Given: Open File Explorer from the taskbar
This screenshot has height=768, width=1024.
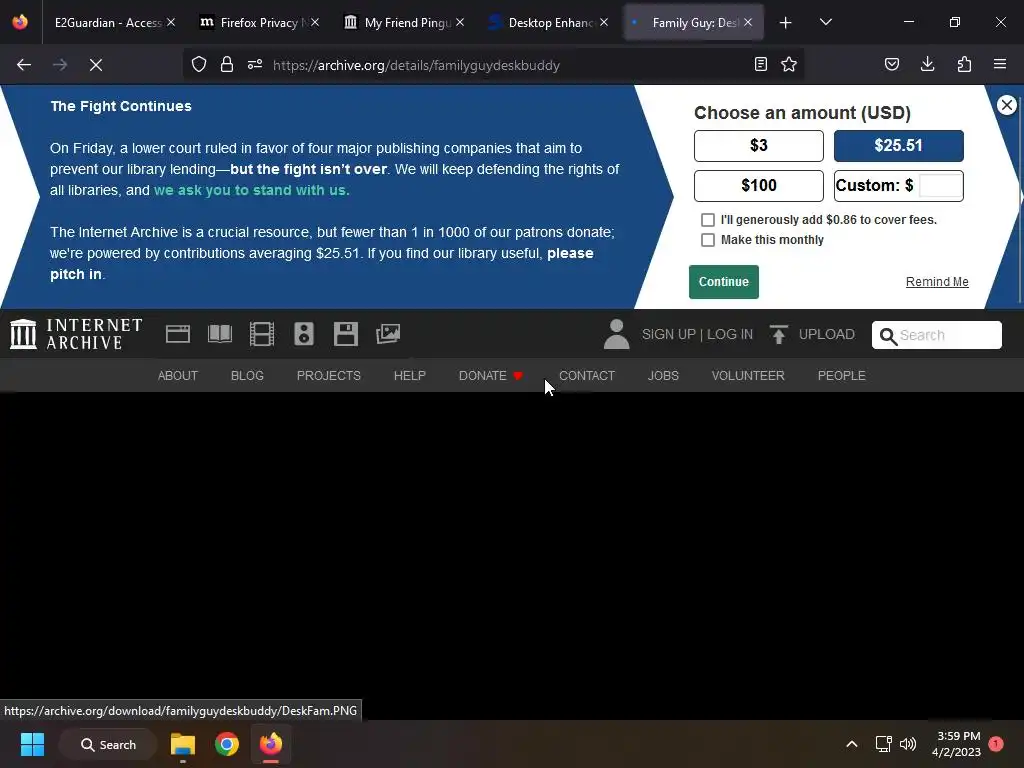Looking at the screenshot, I should 183,744.
